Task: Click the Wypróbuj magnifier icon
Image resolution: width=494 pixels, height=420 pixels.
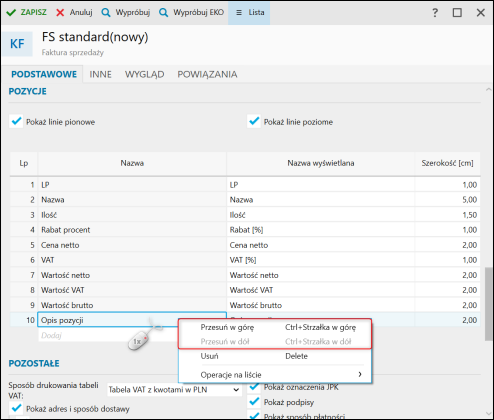Action: click(106, 13)
